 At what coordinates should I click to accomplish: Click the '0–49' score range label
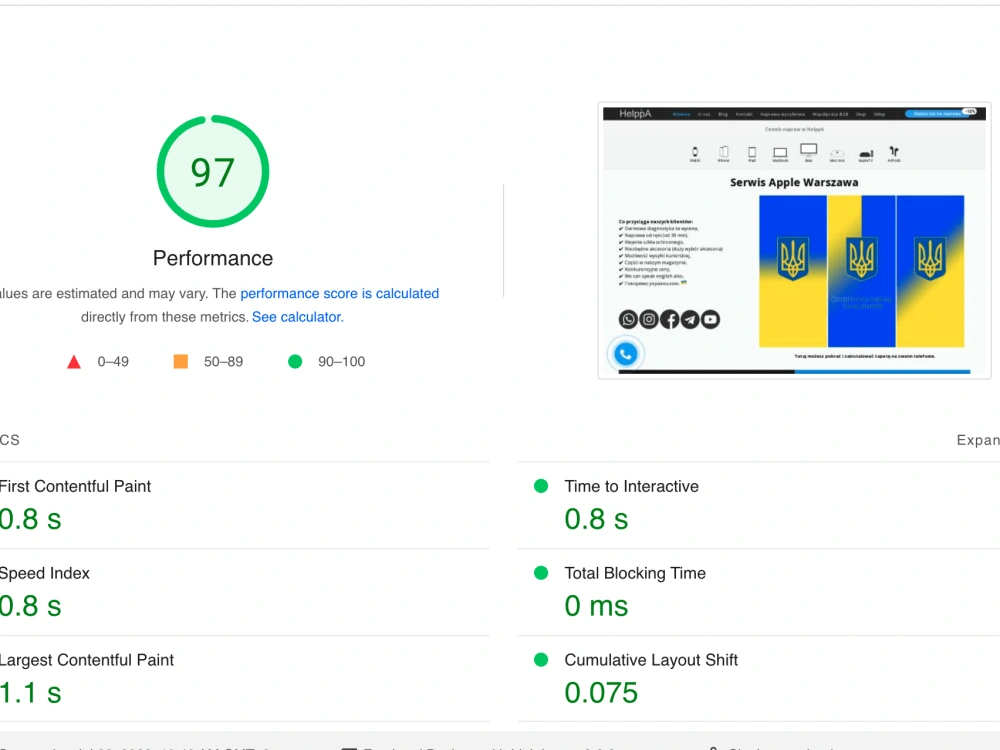(113, 362)
